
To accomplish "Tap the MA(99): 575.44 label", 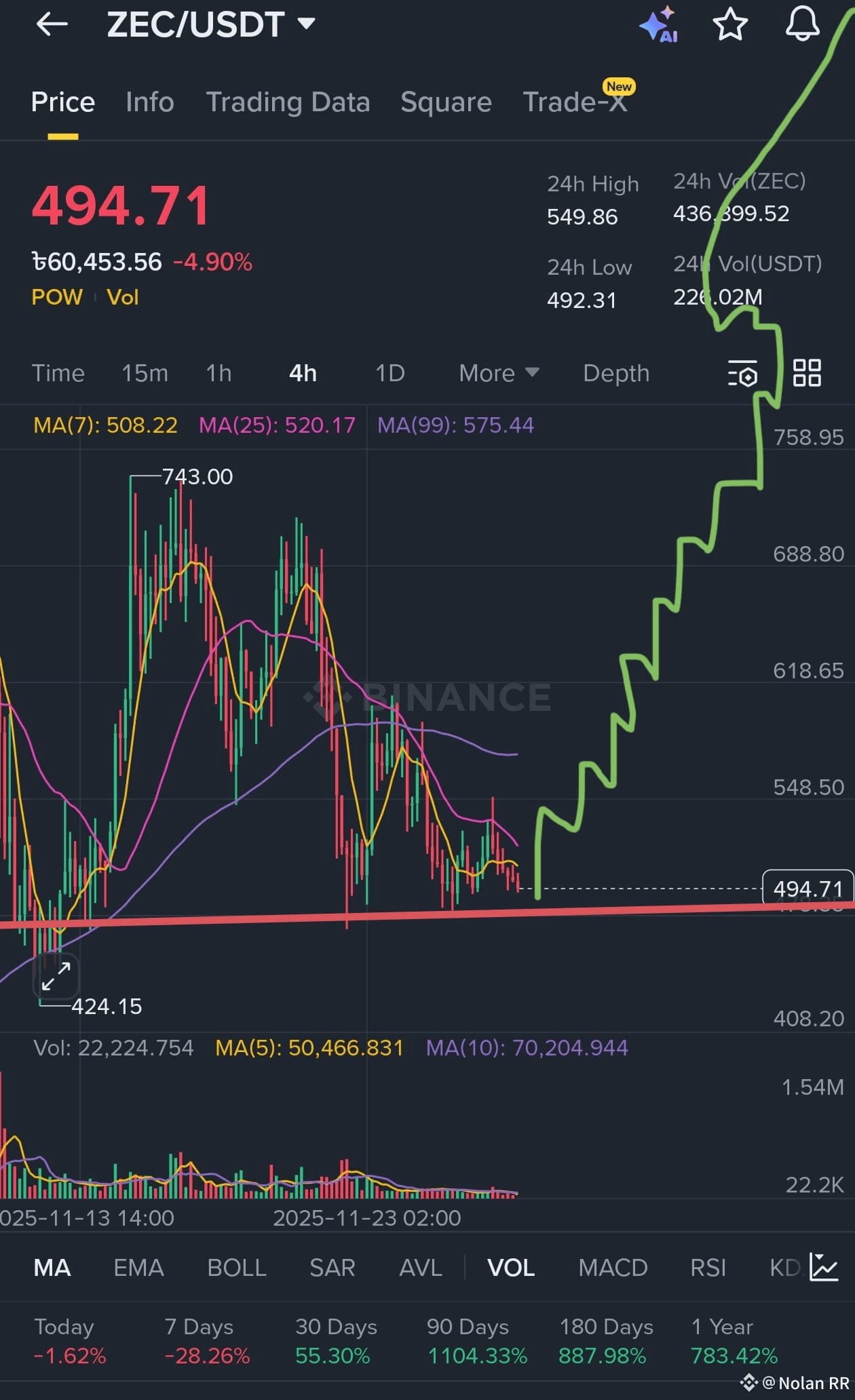I will [x=455, y=425].
